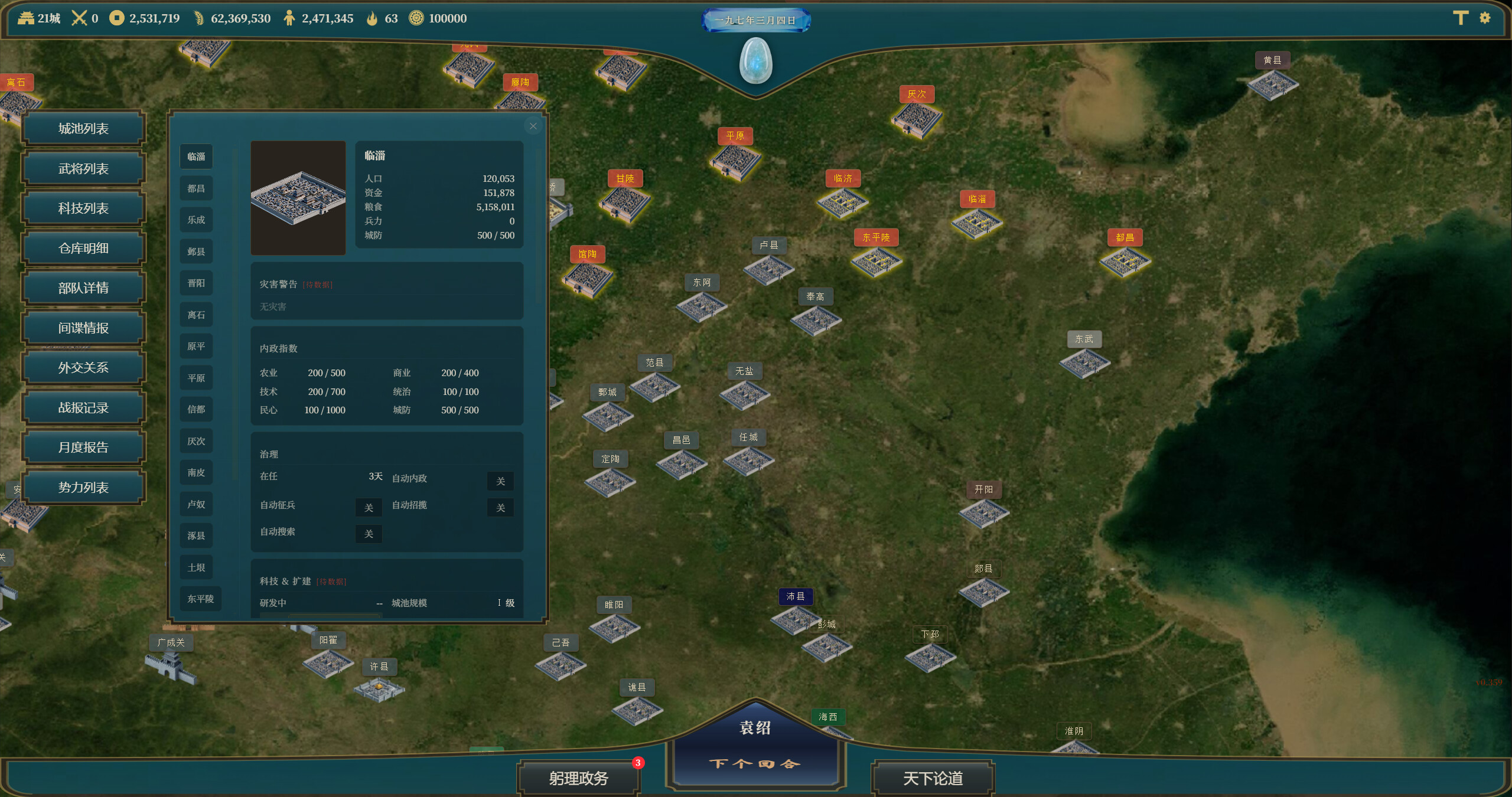1512x797 pixels.
Task: Select the 都昌 city icon on map
Action: [1125, 262]
